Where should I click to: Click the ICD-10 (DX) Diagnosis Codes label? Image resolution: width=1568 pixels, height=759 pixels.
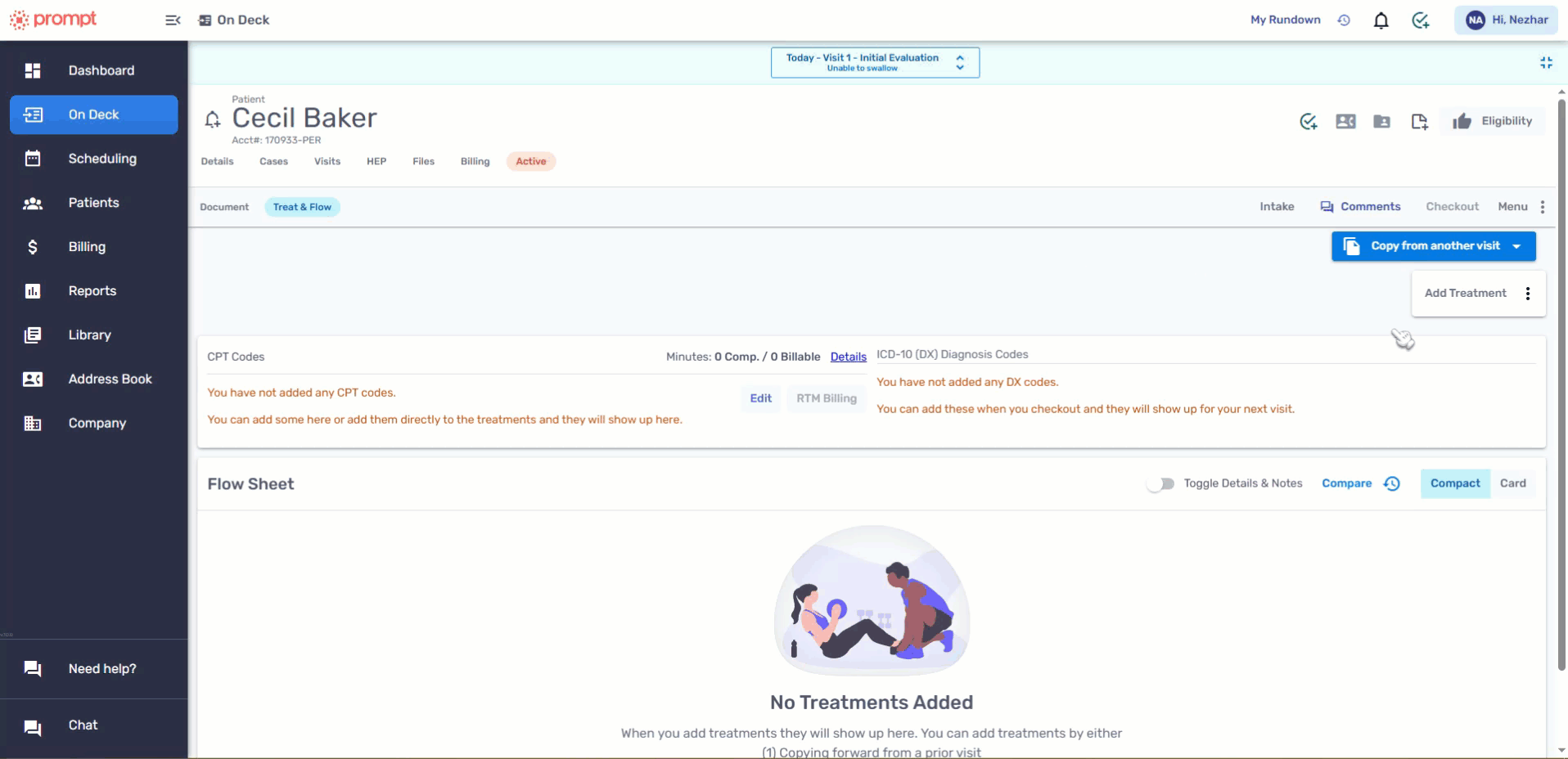[x=953, y=354]
